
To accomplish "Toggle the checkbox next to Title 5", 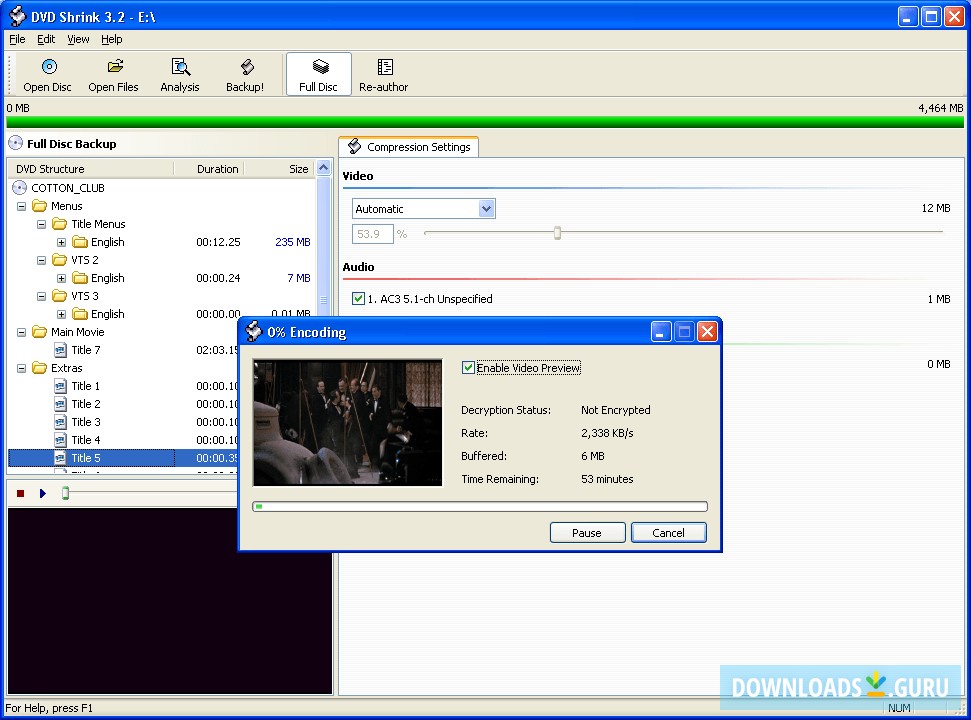I will coord(58,457).
